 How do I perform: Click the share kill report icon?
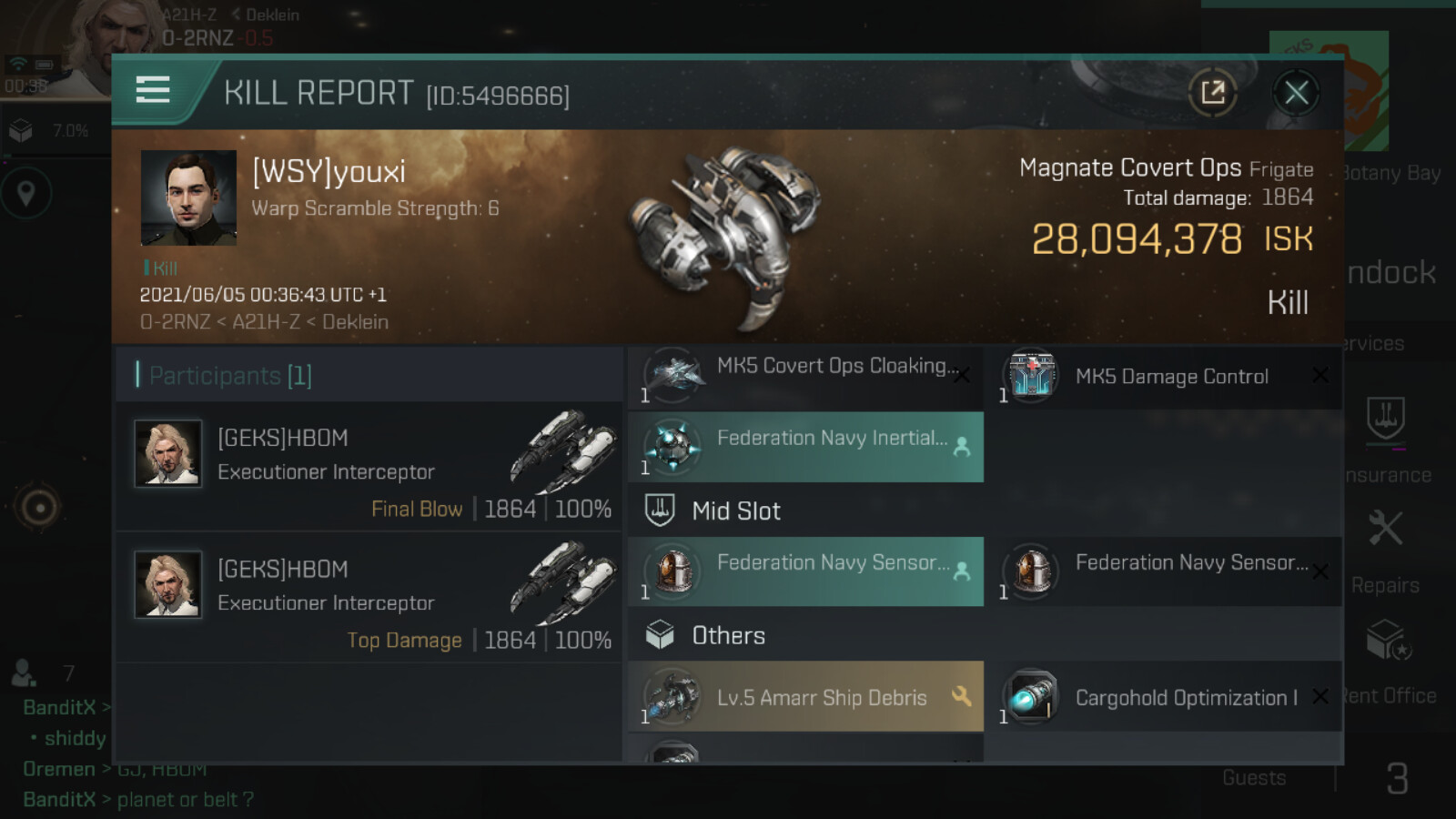coord(1212,92)
